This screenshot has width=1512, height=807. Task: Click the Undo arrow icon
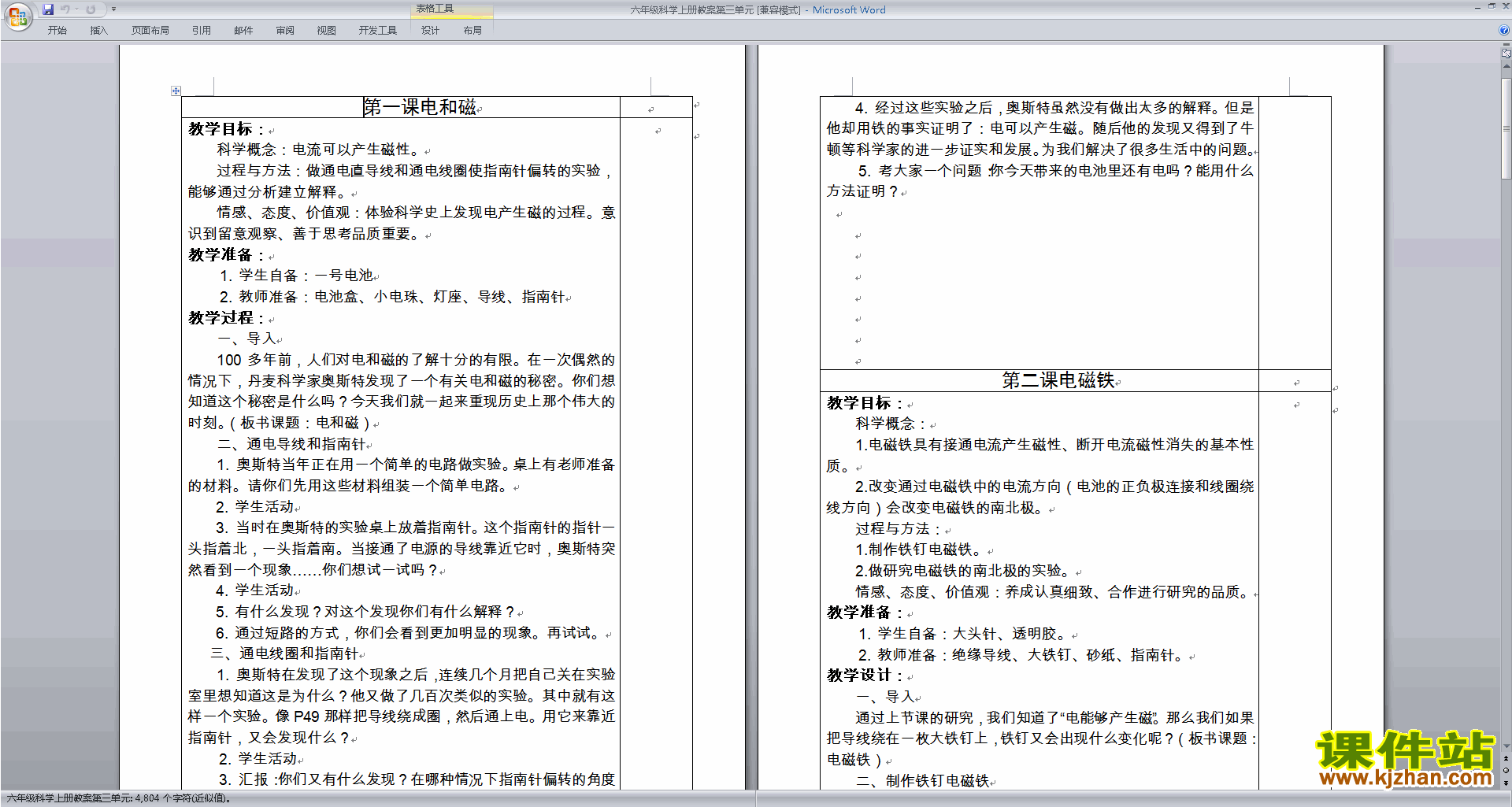point(65,9)
